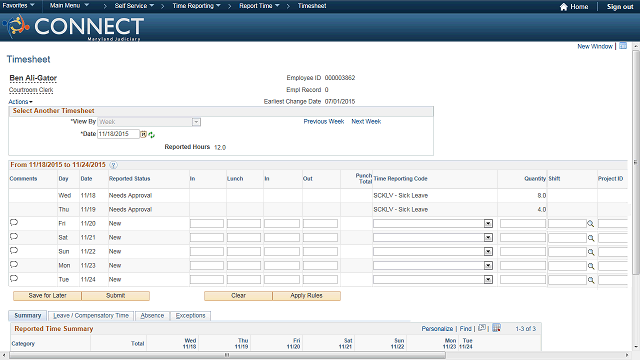Click Quantity field for Mon 11/23
640x360 pixels.
(523, 266)
